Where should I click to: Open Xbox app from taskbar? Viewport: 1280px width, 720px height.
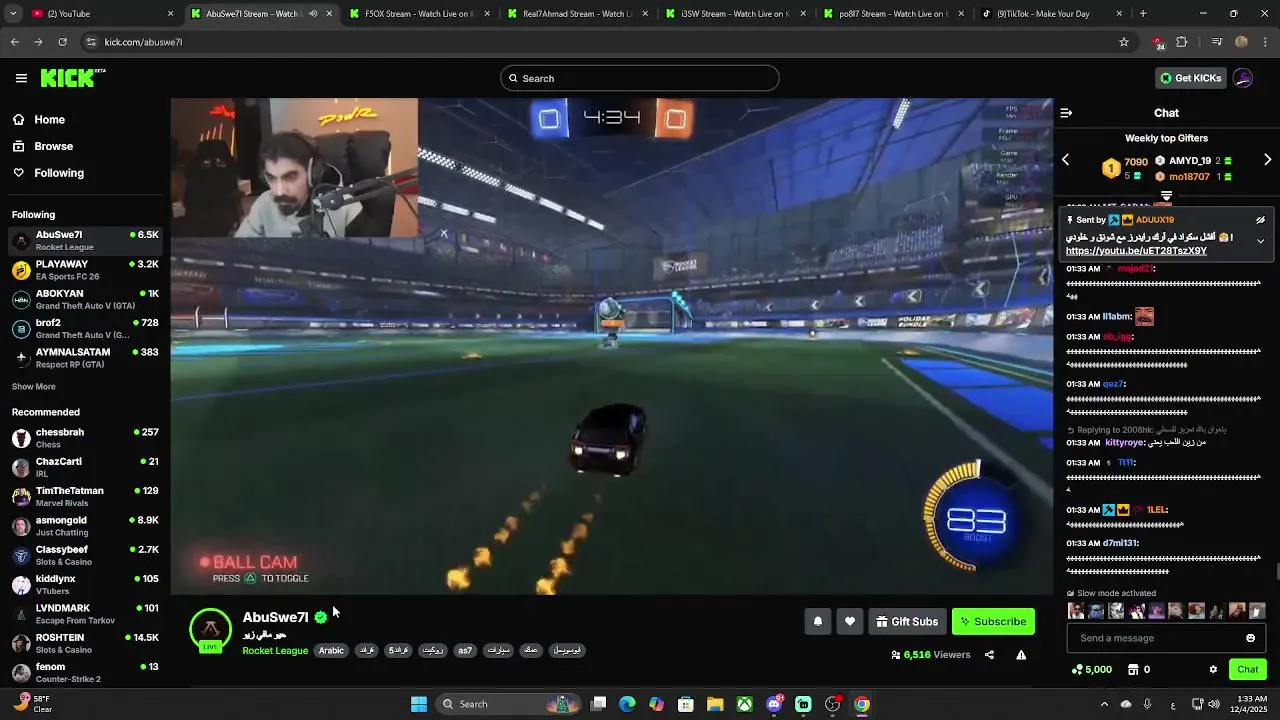[x=745, y=704]
